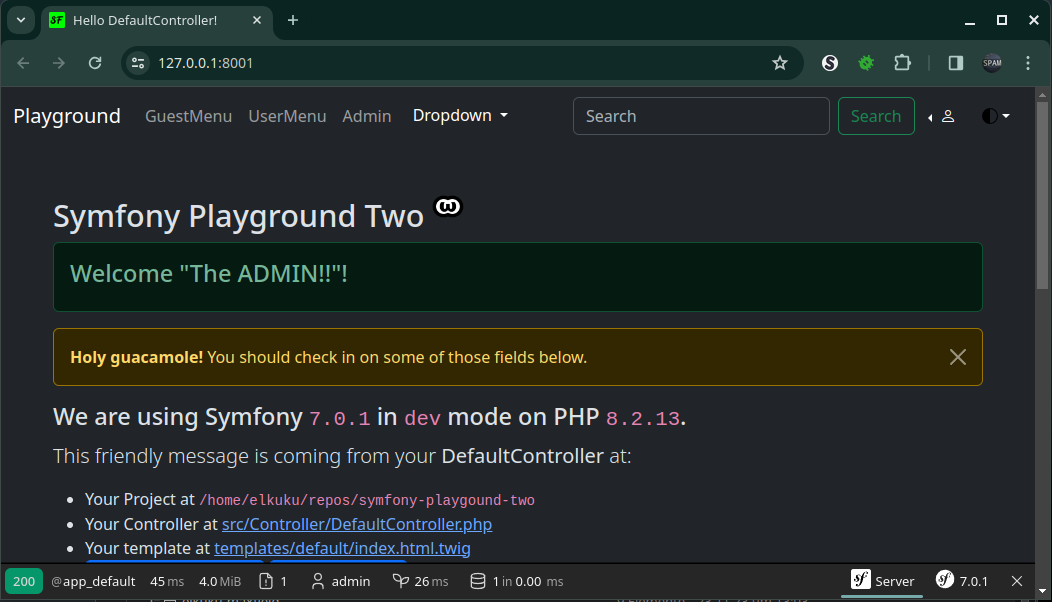
Task: Click the scrollbar down arrow
Action: [1042, 591]
